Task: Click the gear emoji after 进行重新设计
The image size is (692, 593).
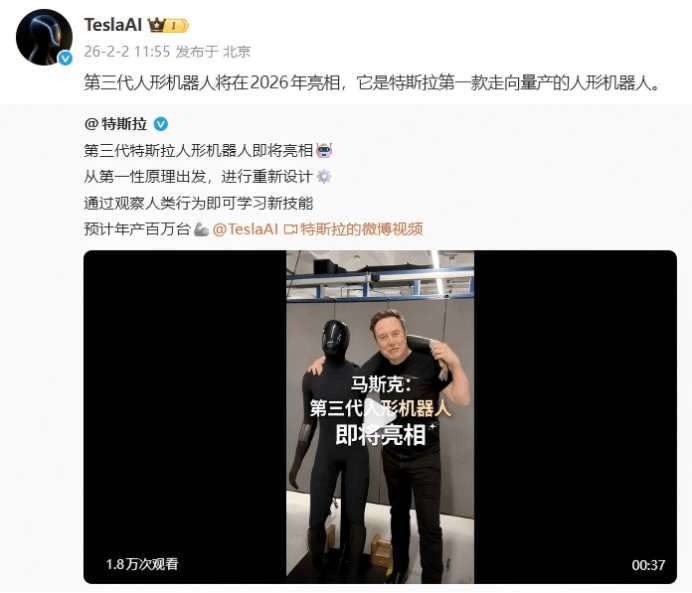Action: point(323,176)
